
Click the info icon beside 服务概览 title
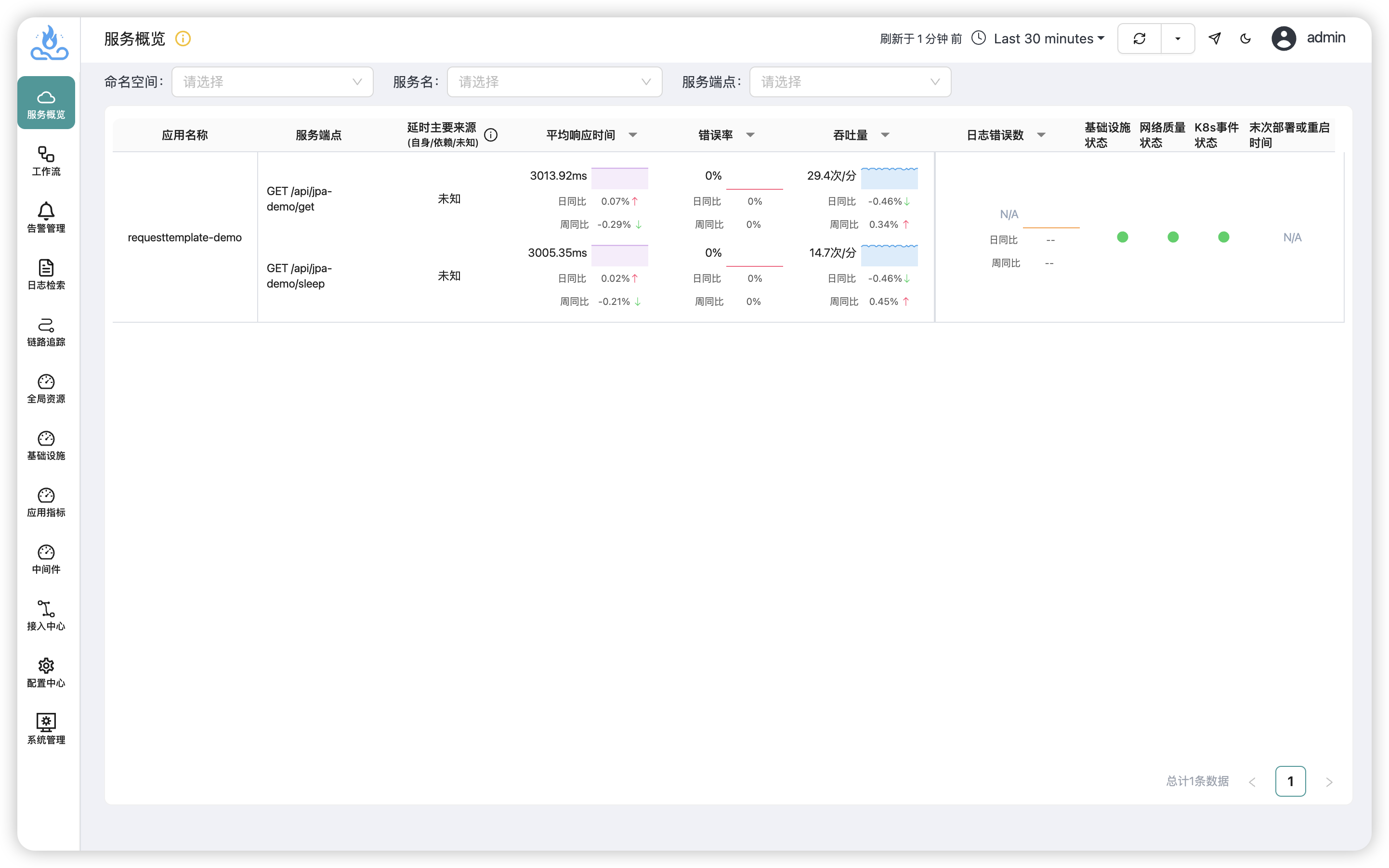183,39
